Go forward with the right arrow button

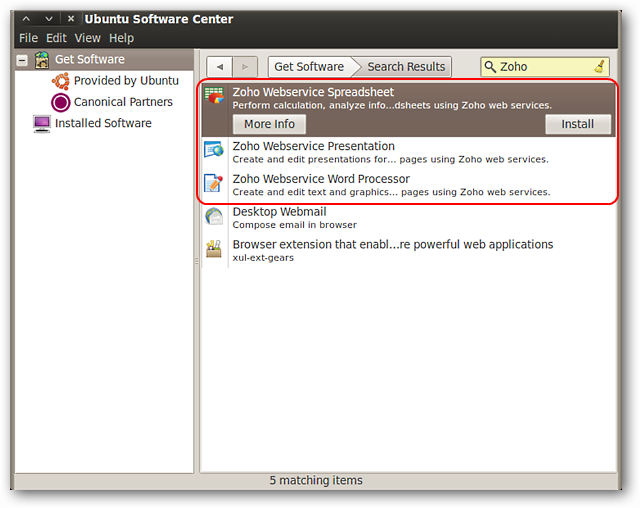coord(245,67)
